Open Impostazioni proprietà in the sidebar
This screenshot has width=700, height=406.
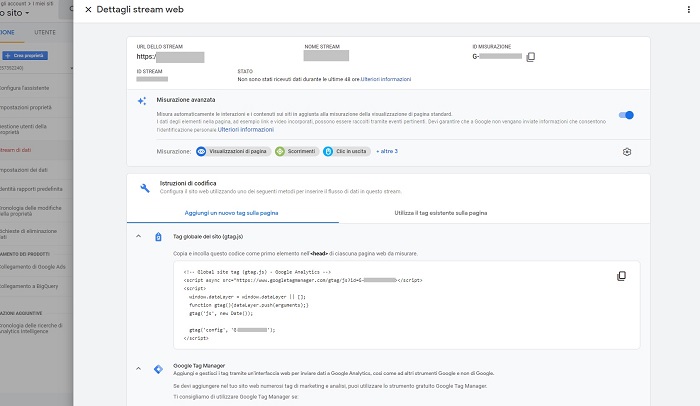pyautogui.click(x=26, y=107)
